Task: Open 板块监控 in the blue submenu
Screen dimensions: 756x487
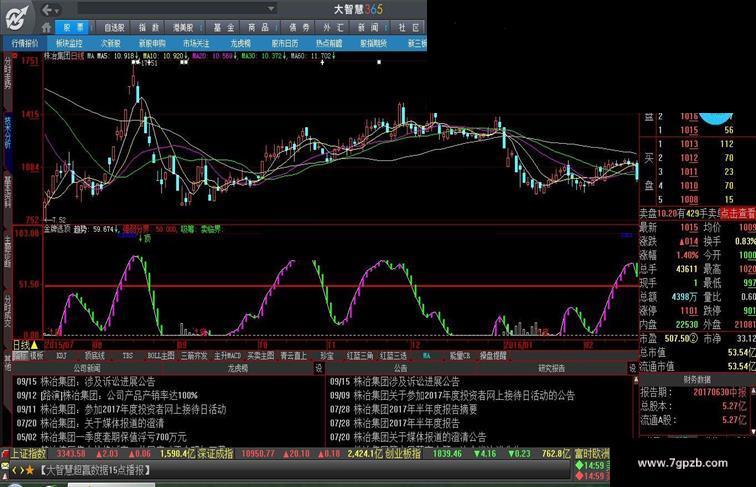Action: coord(69,43)
